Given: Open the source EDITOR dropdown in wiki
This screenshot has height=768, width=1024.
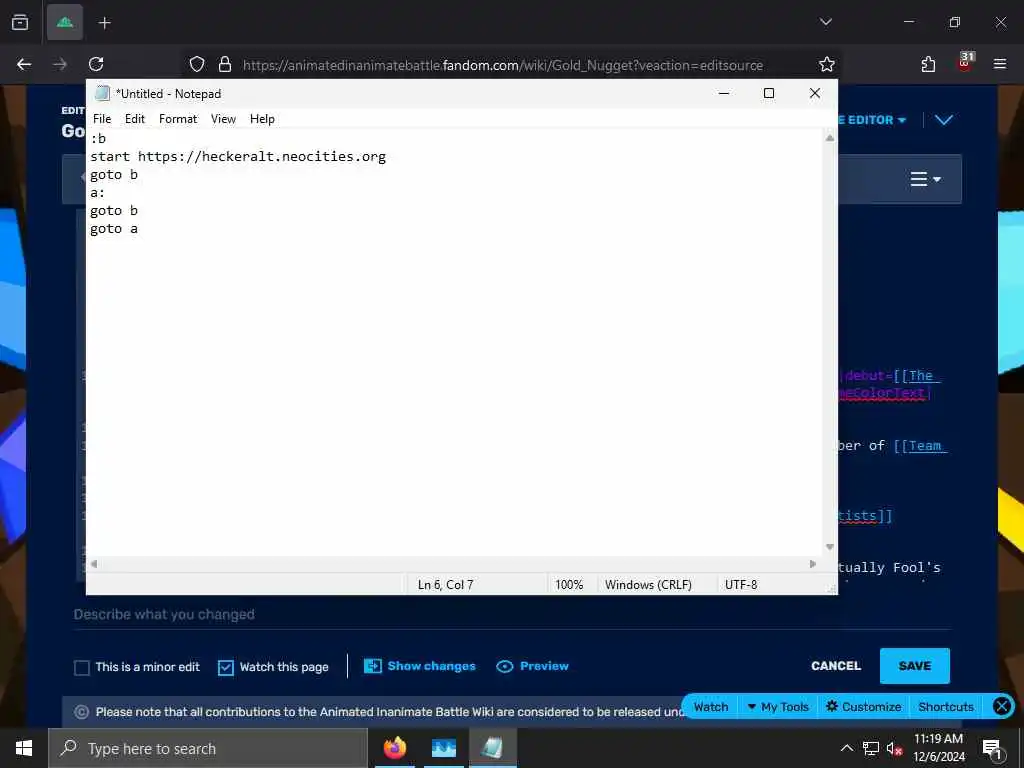Looking at the screenshot, I should click(872, 120).
